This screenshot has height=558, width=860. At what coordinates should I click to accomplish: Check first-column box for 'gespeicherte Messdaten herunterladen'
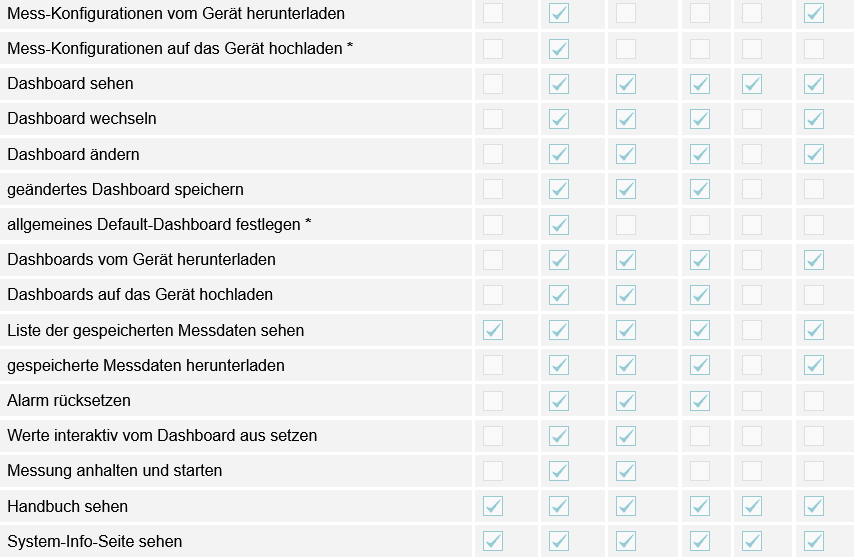pos(493,365)
